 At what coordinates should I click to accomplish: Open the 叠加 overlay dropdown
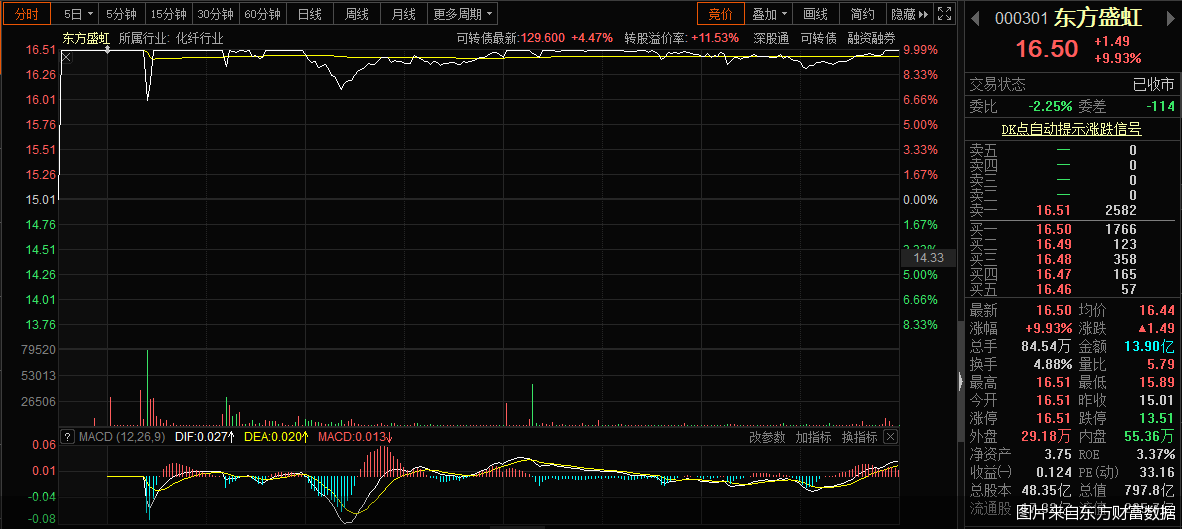[x=770, y=14]
